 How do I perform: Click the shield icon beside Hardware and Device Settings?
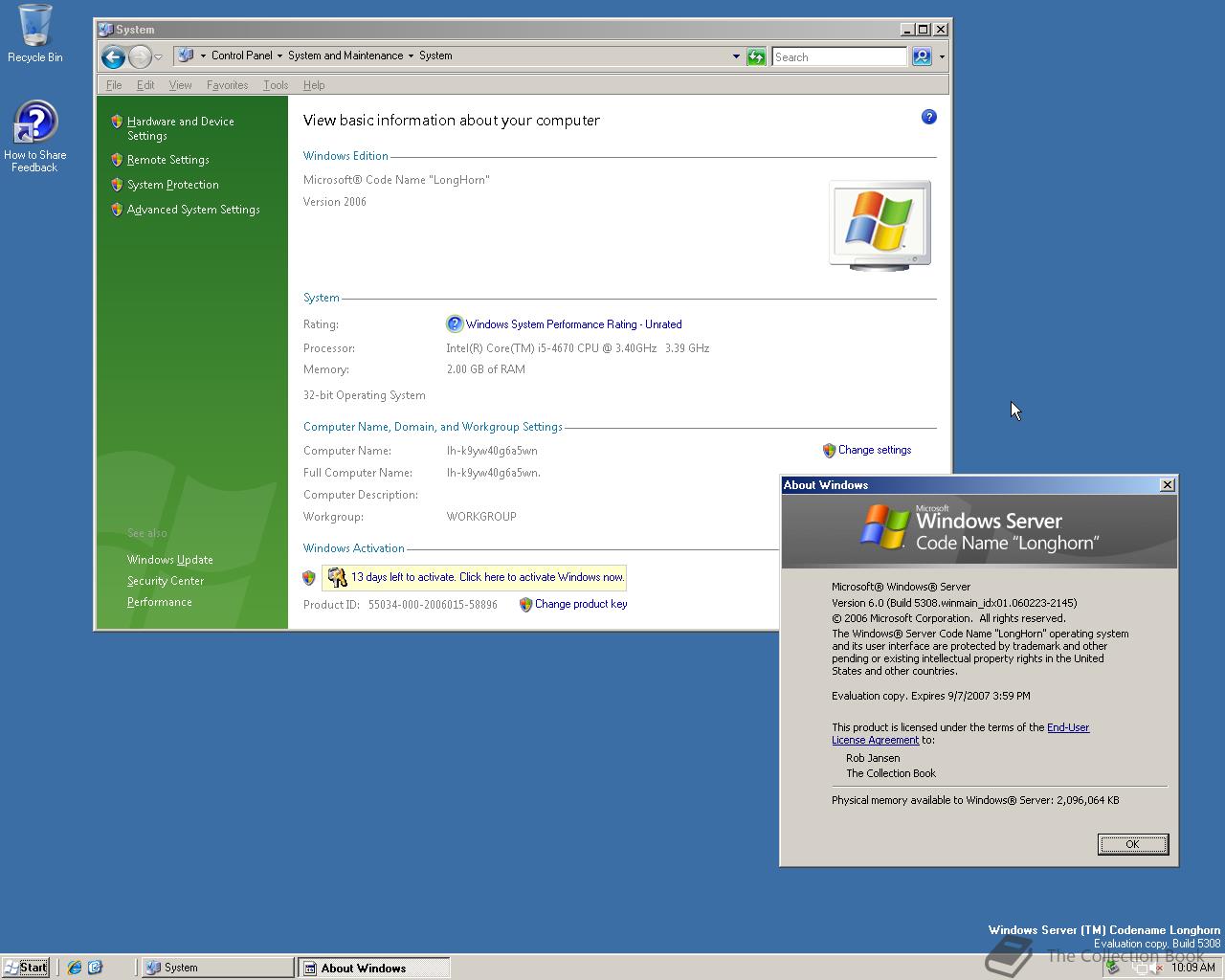[x=117, y=122]
